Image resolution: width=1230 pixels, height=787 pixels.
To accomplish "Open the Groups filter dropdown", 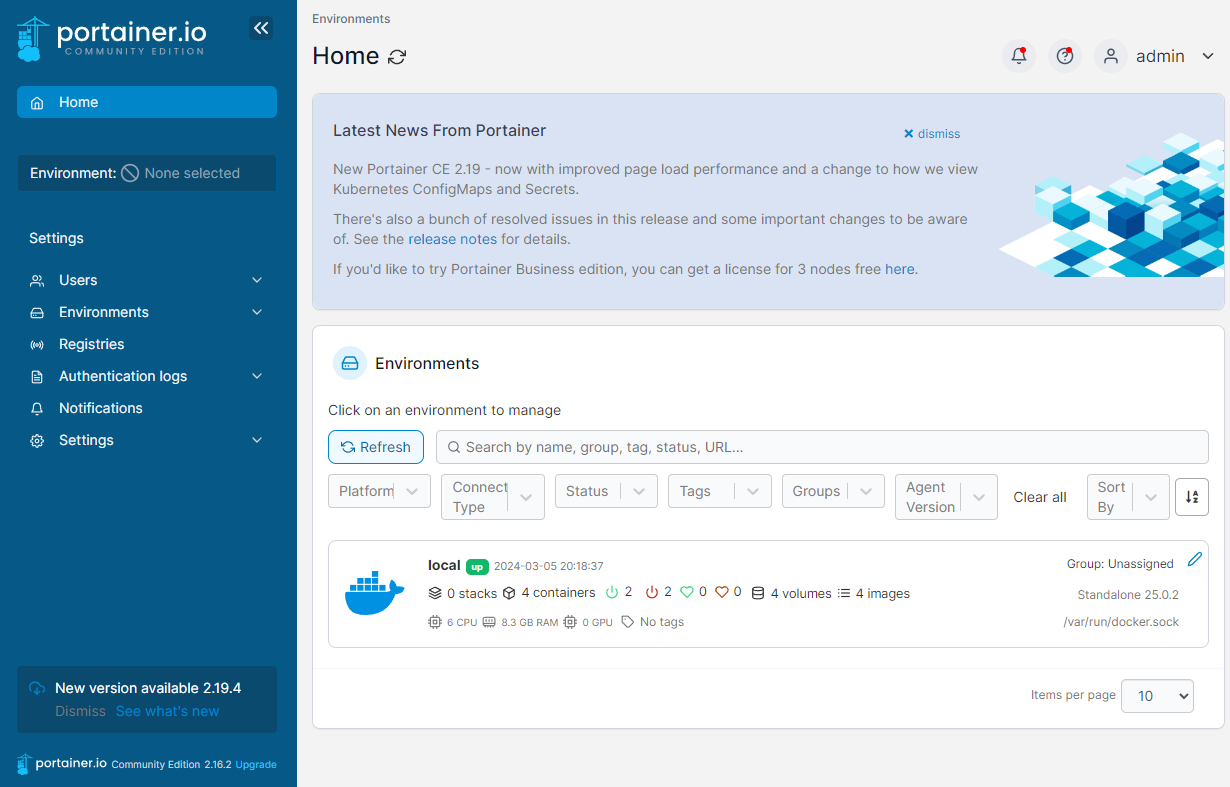I will coord(833,491).
